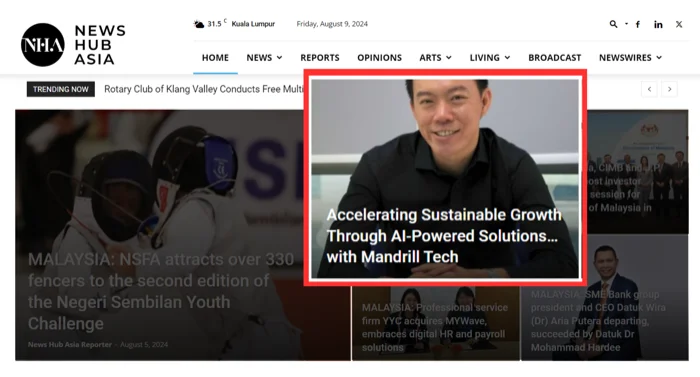Open the CIMB investor session article thumbnail
This screenshot has width=700, height=377.
click(638, 172)
